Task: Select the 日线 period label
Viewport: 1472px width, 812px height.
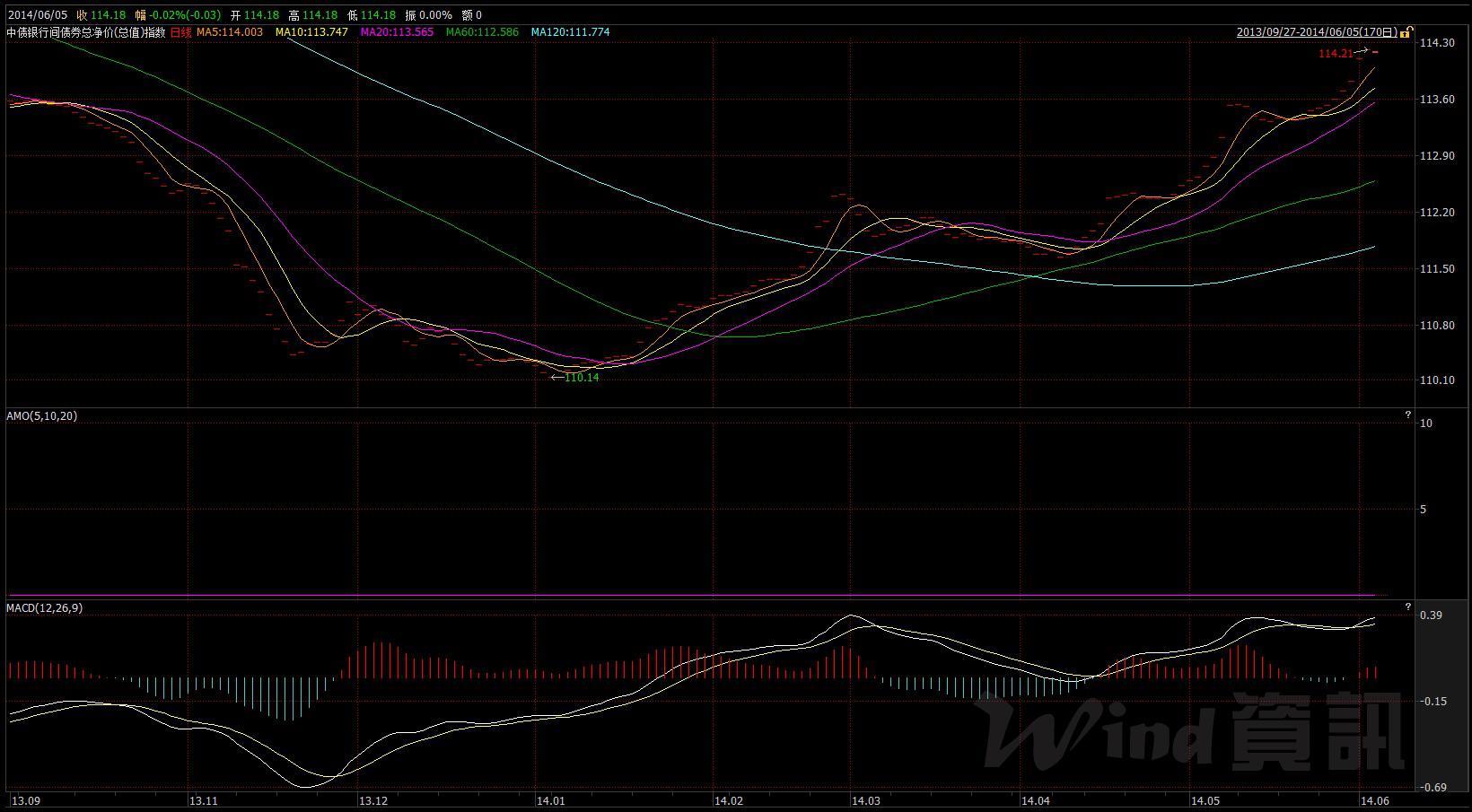Action: [181, 31]
